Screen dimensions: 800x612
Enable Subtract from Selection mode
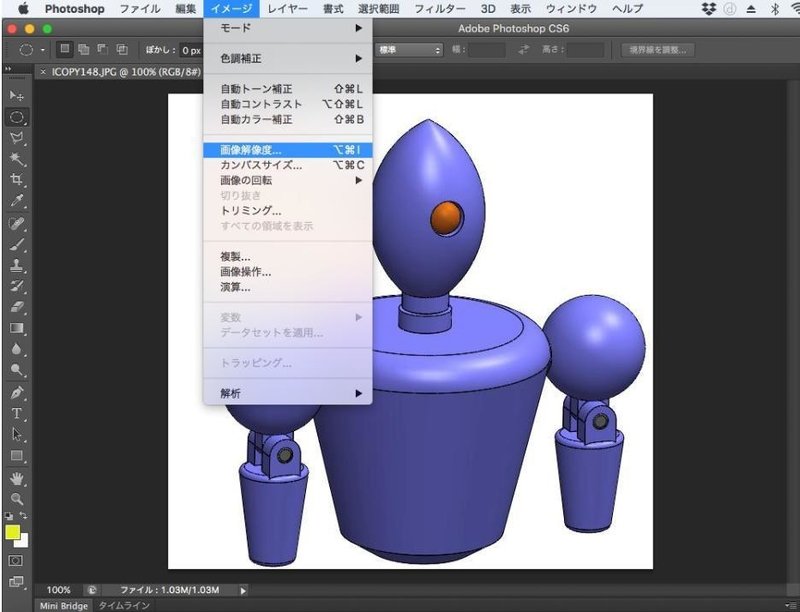click(103, 49)
